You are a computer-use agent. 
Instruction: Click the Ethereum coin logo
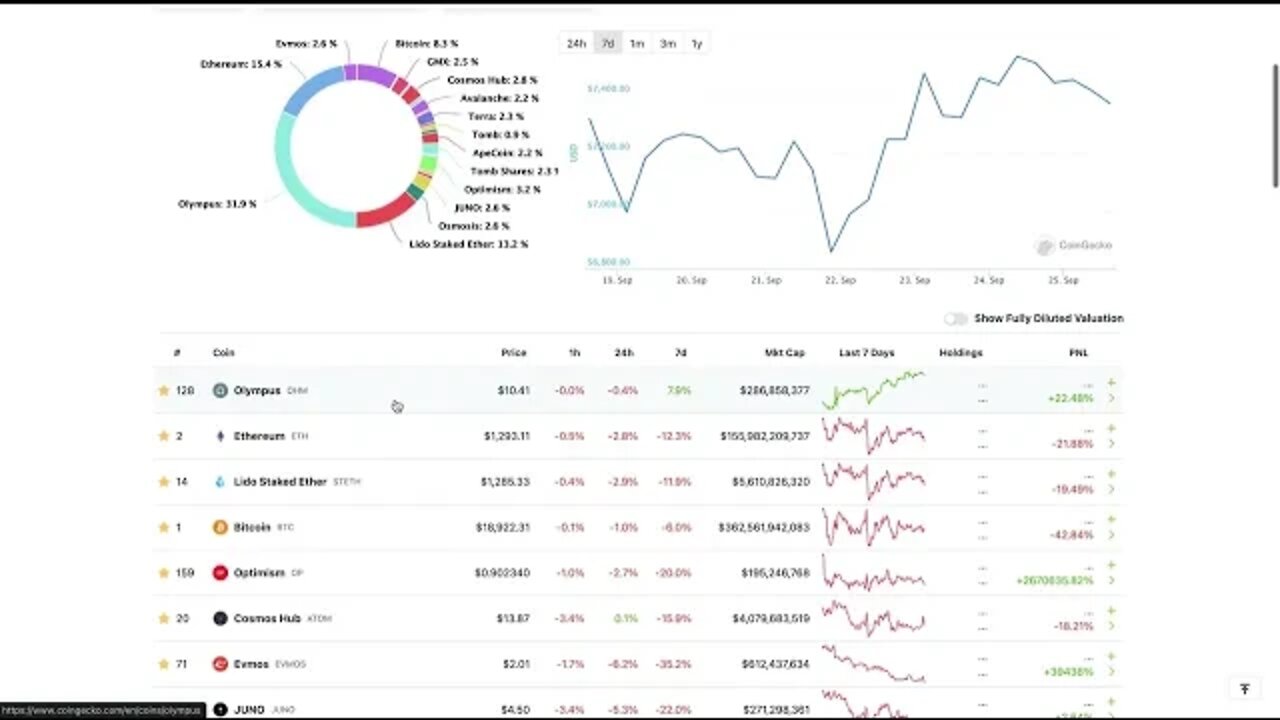point(220,436)
